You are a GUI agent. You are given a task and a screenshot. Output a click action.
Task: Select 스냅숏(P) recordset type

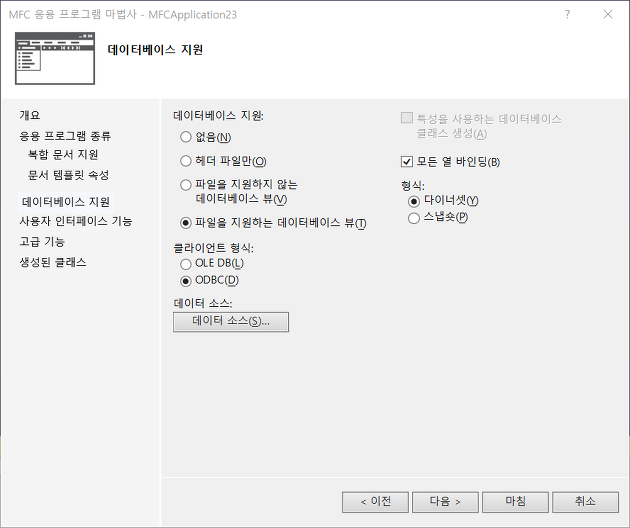[414, 218]
